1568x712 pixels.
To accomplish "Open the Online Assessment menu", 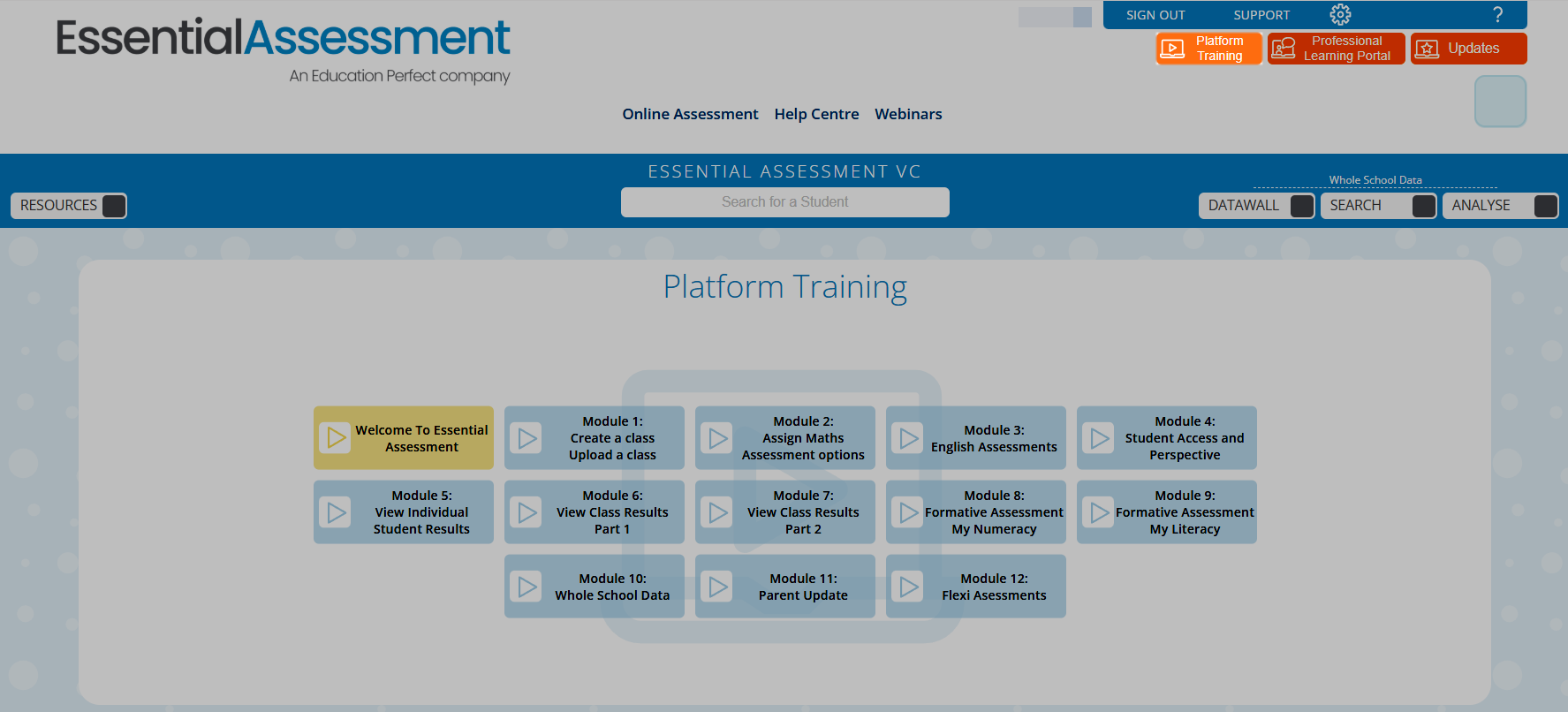I will pos(690,114).
